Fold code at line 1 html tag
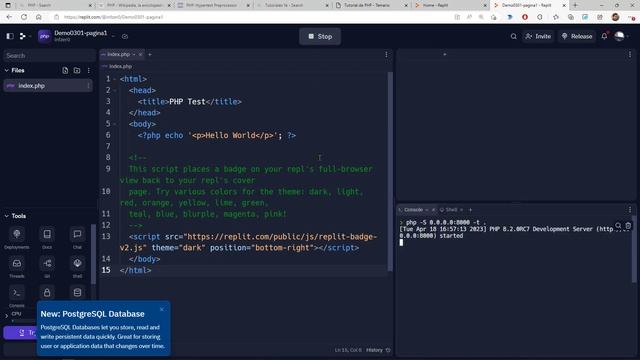Image resolution: width=640 pixels, height=360 pixels. (115, 79)
